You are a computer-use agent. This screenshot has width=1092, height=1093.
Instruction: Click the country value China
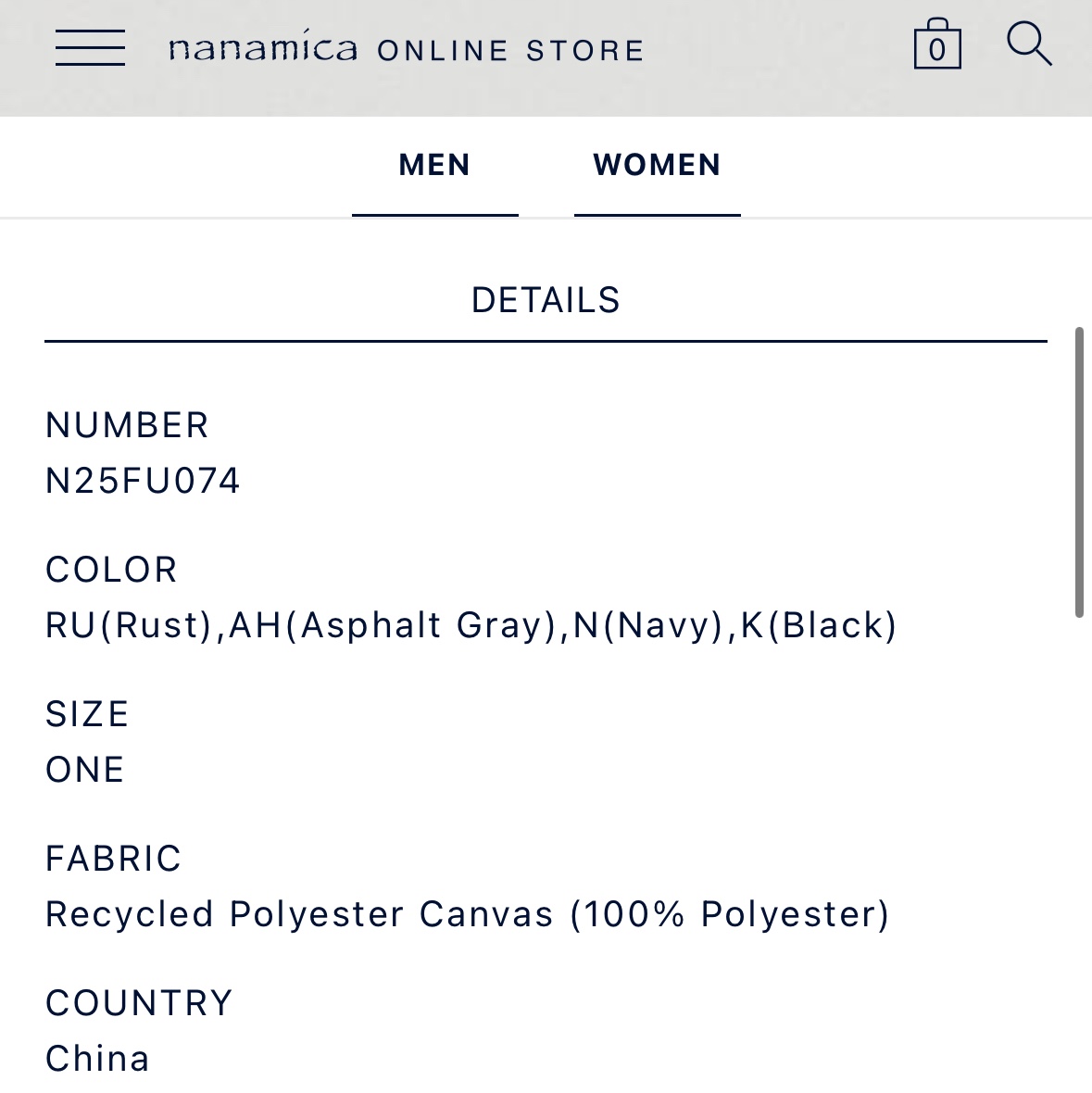tap(97, 1058)
